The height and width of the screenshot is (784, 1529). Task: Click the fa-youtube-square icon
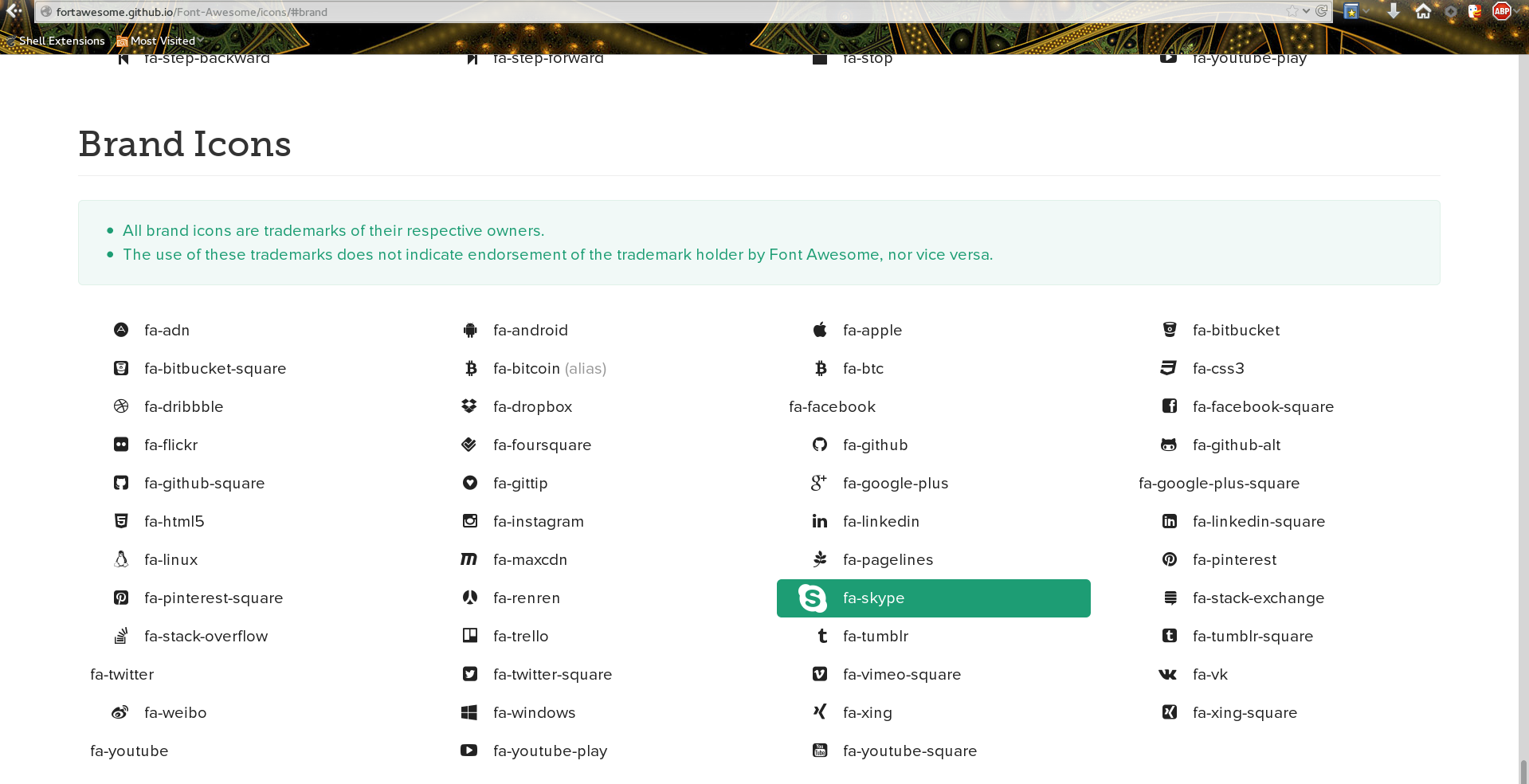820,751
